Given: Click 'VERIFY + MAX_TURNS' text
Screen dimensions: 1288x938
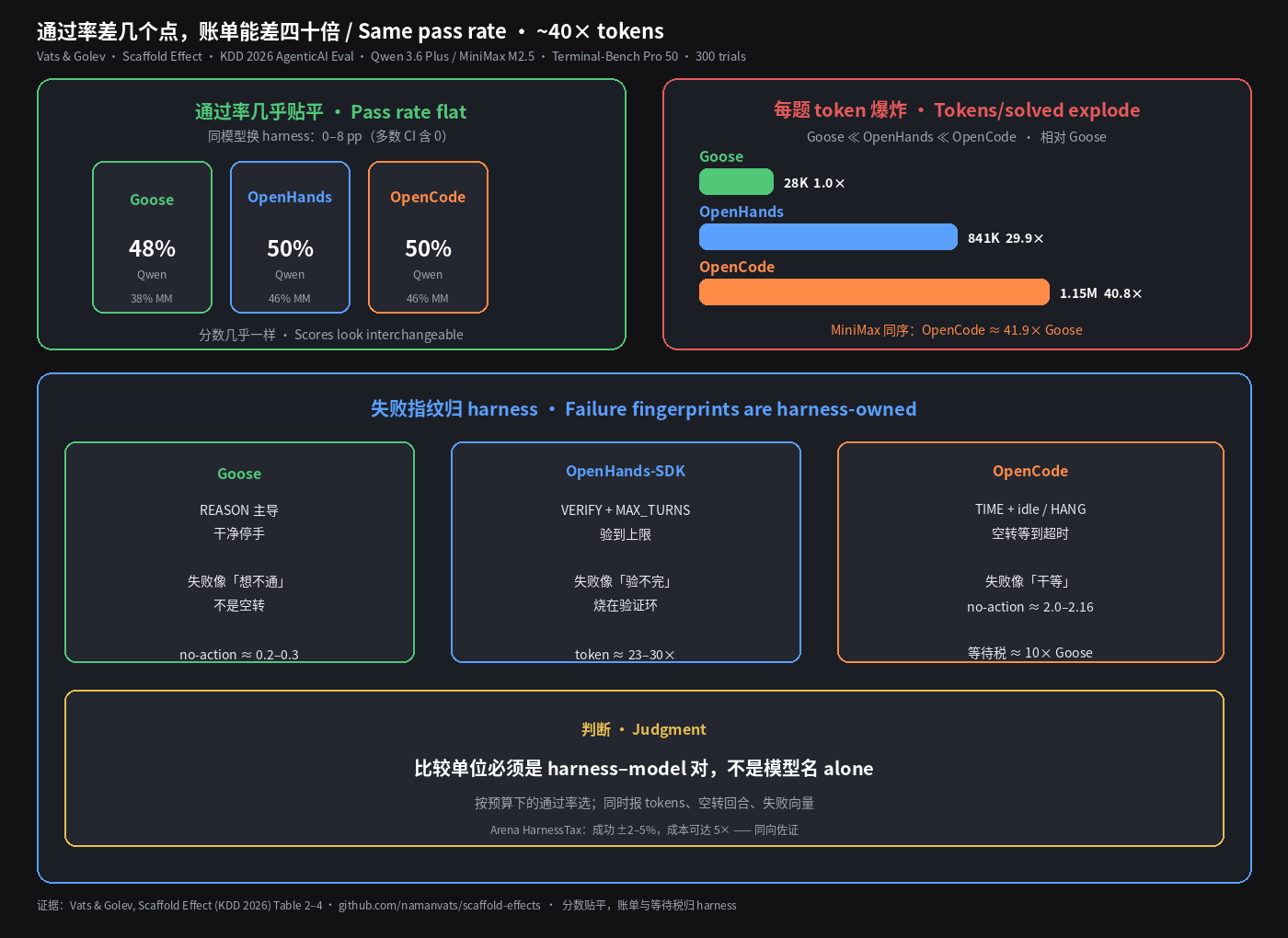Looking at the screenshot, I should (x=626, y=510).
